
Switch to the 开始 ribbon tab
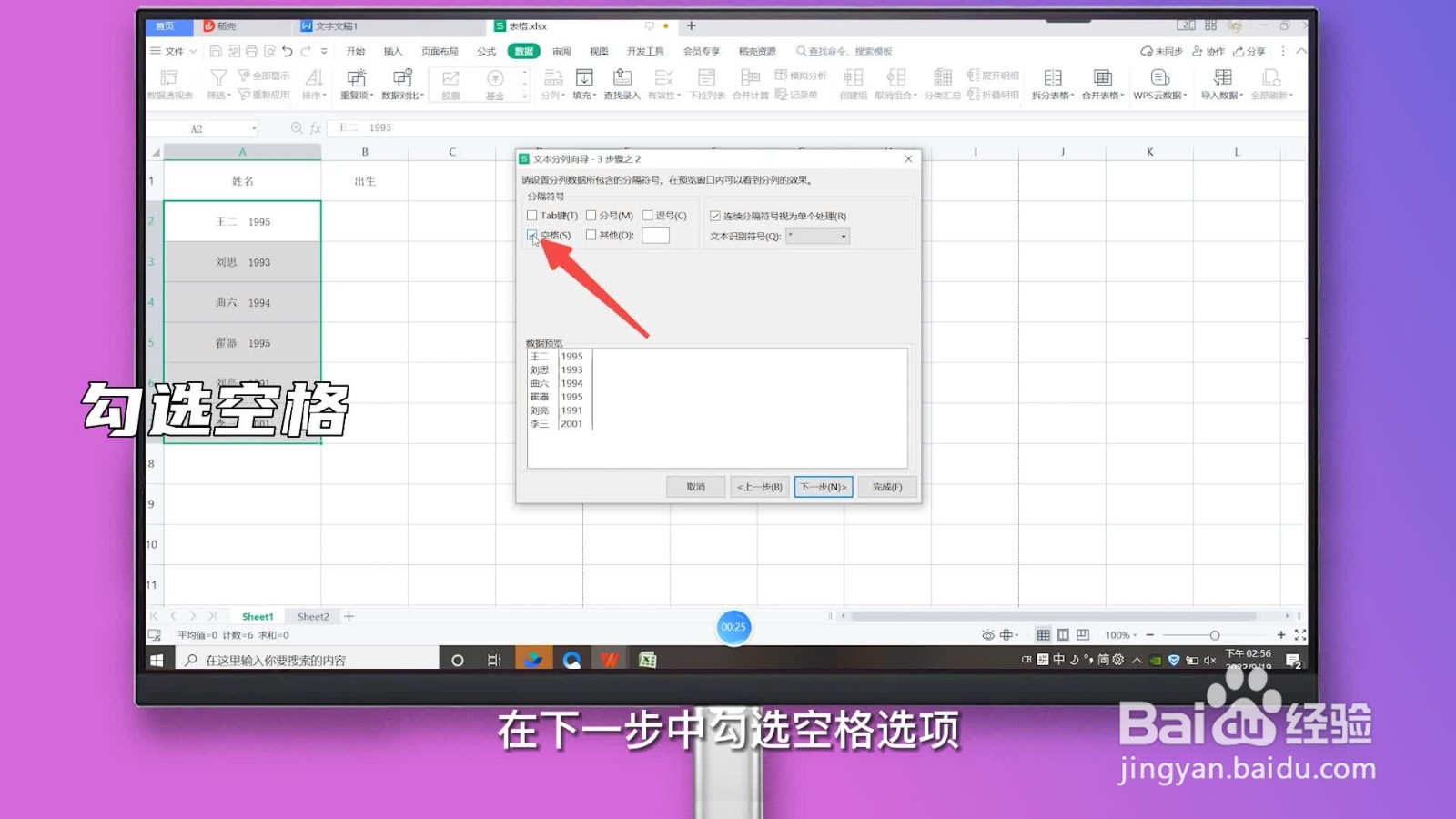point(356,51)
